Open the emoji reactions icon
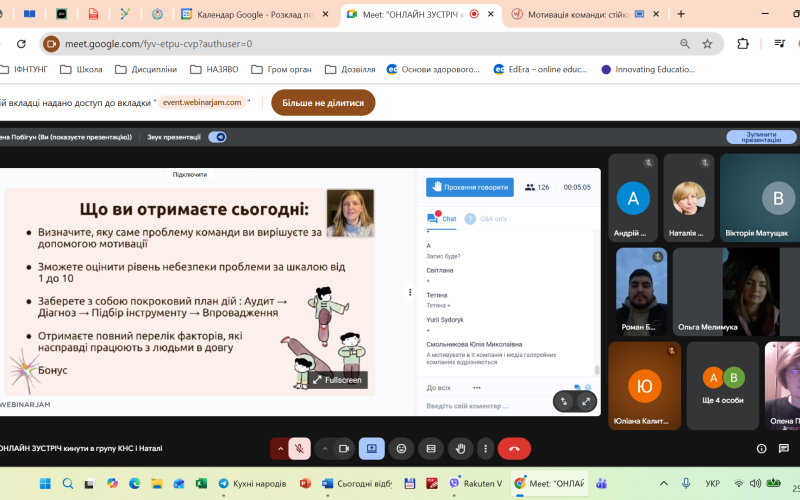This screenshot has width=800, height=500. (x=401, y=449)
